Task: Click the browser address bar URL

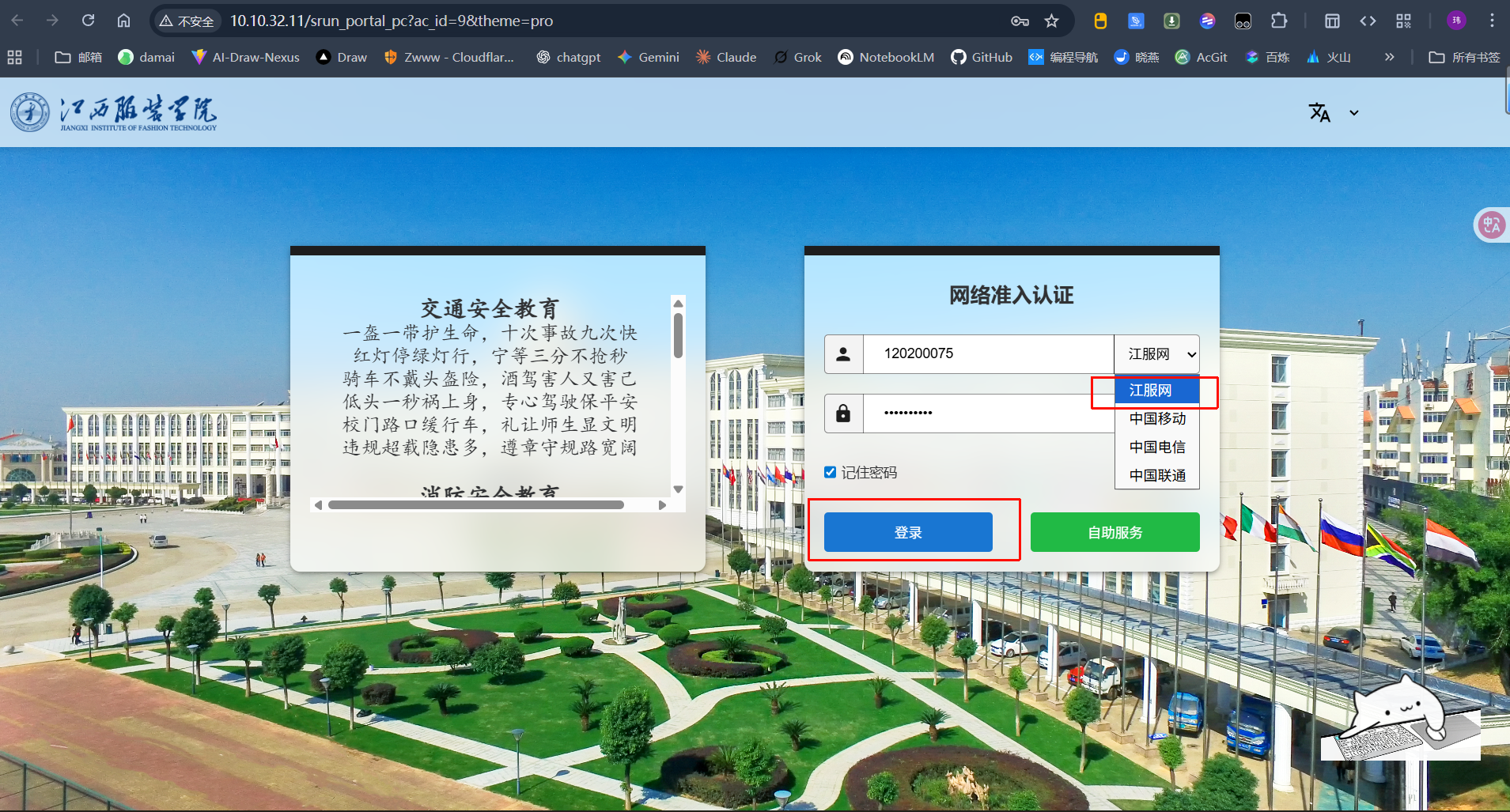Action: (392, 21)
